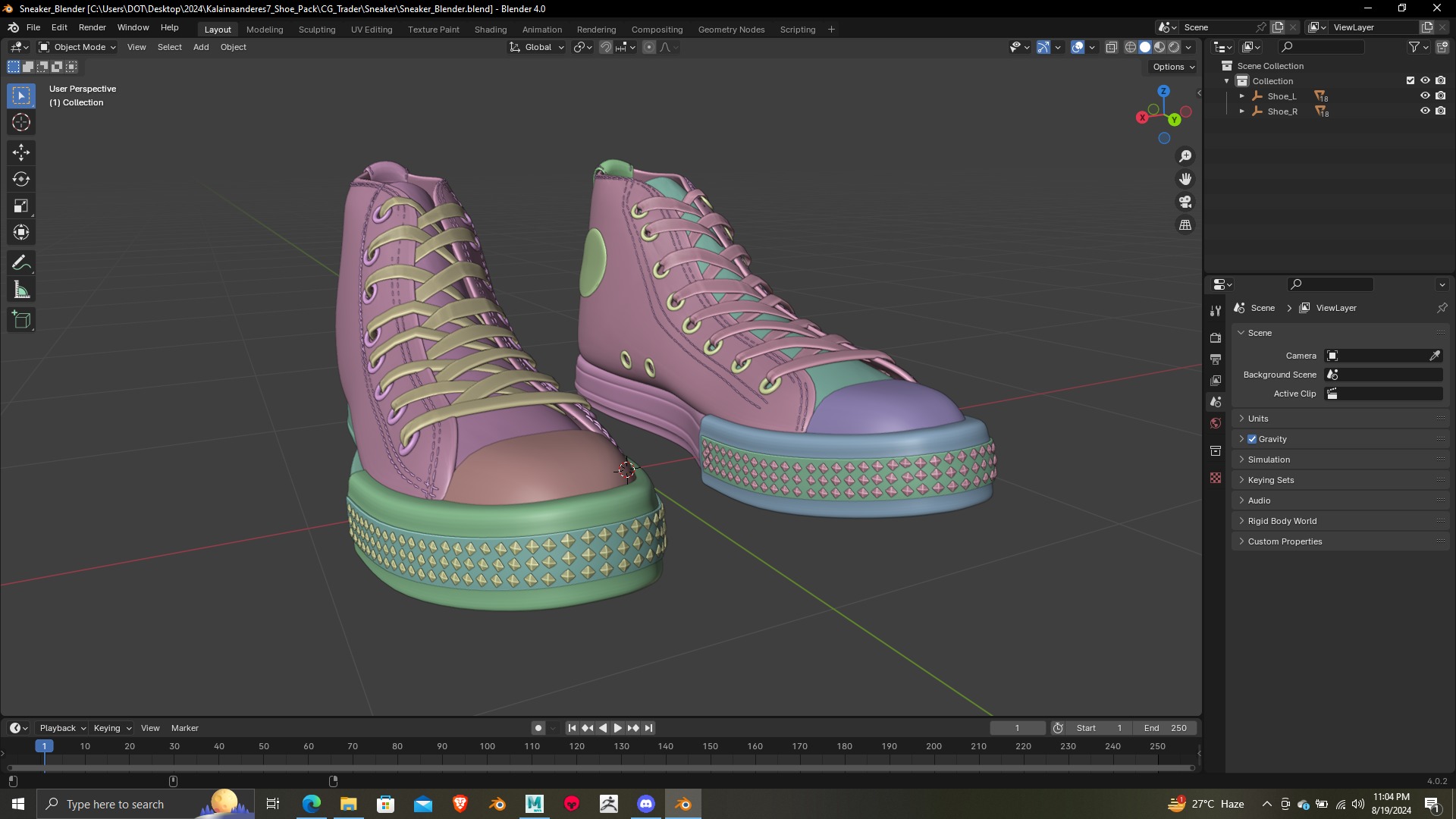
Task: Click the End frame 250 field
Action: coord(1165,728)
